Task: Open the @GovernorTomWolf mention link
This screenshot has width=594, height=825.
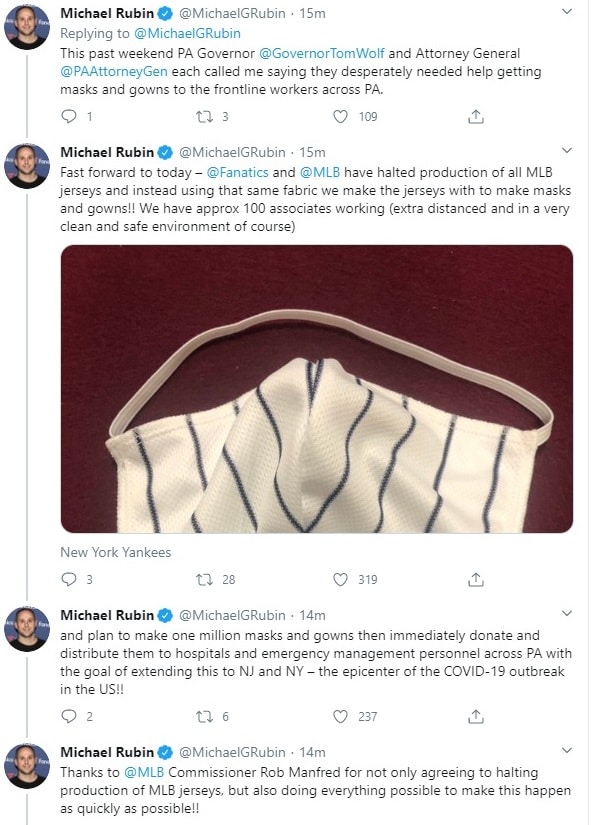Action: (321, 54)
